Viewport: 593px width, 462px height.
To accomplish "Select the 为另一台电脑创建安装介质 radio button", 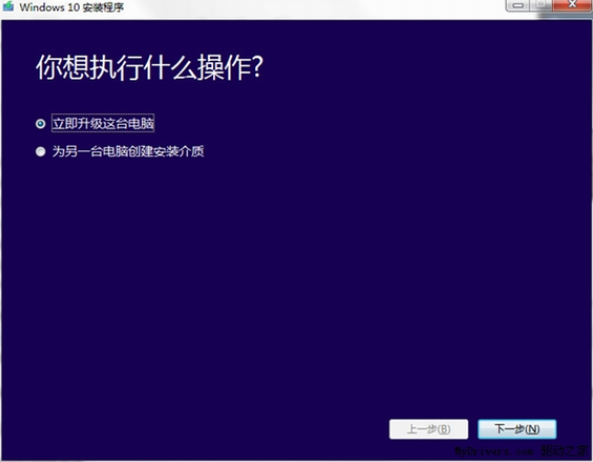I will coord(40,152).
